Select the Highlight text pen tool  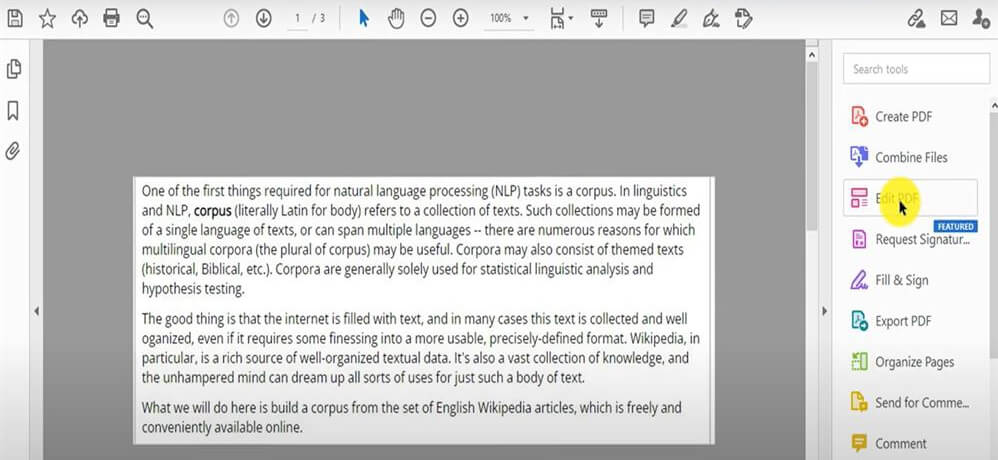pyautogui.click(x=678, y=18)
